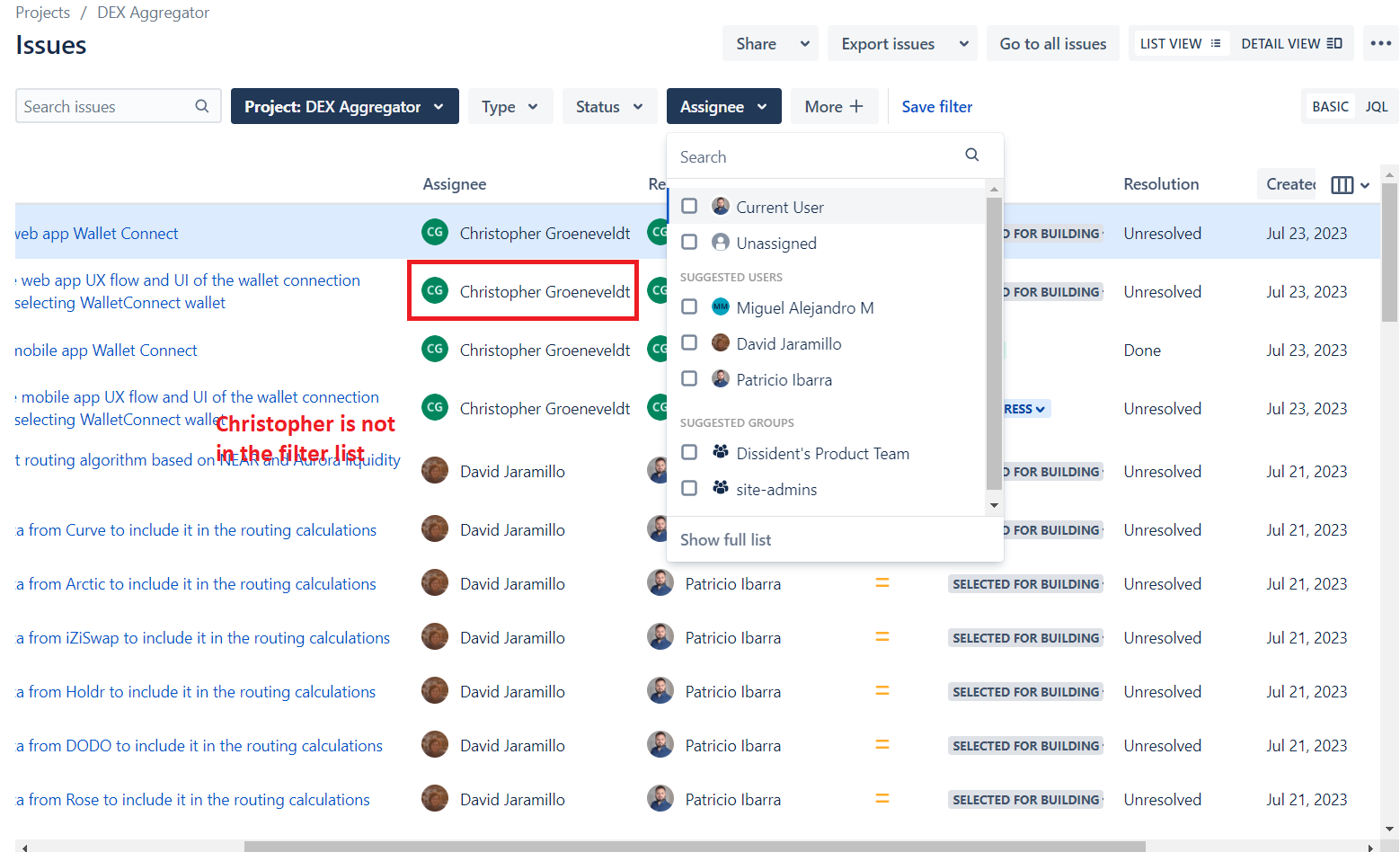Screen dimensions: 1400x852
Task: Click the column configuration icon beside Created
Action: click(1342, 184)
